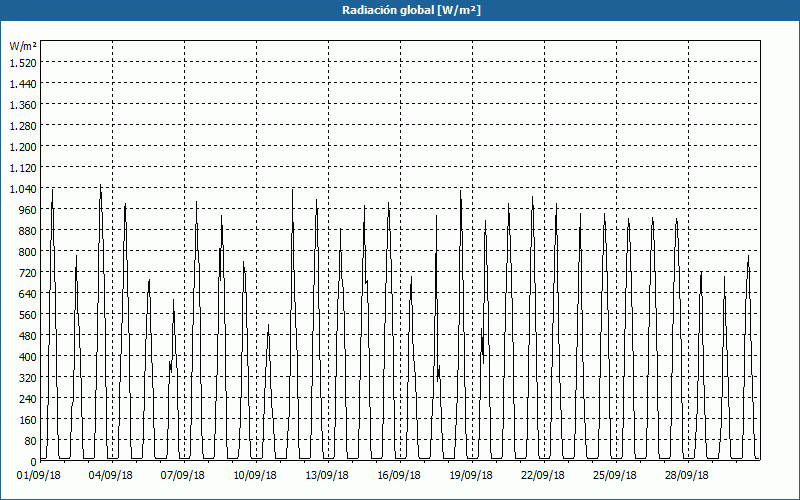Click the 880 y-axis value
The image size is (800, 500).
(x=28, y=231)
